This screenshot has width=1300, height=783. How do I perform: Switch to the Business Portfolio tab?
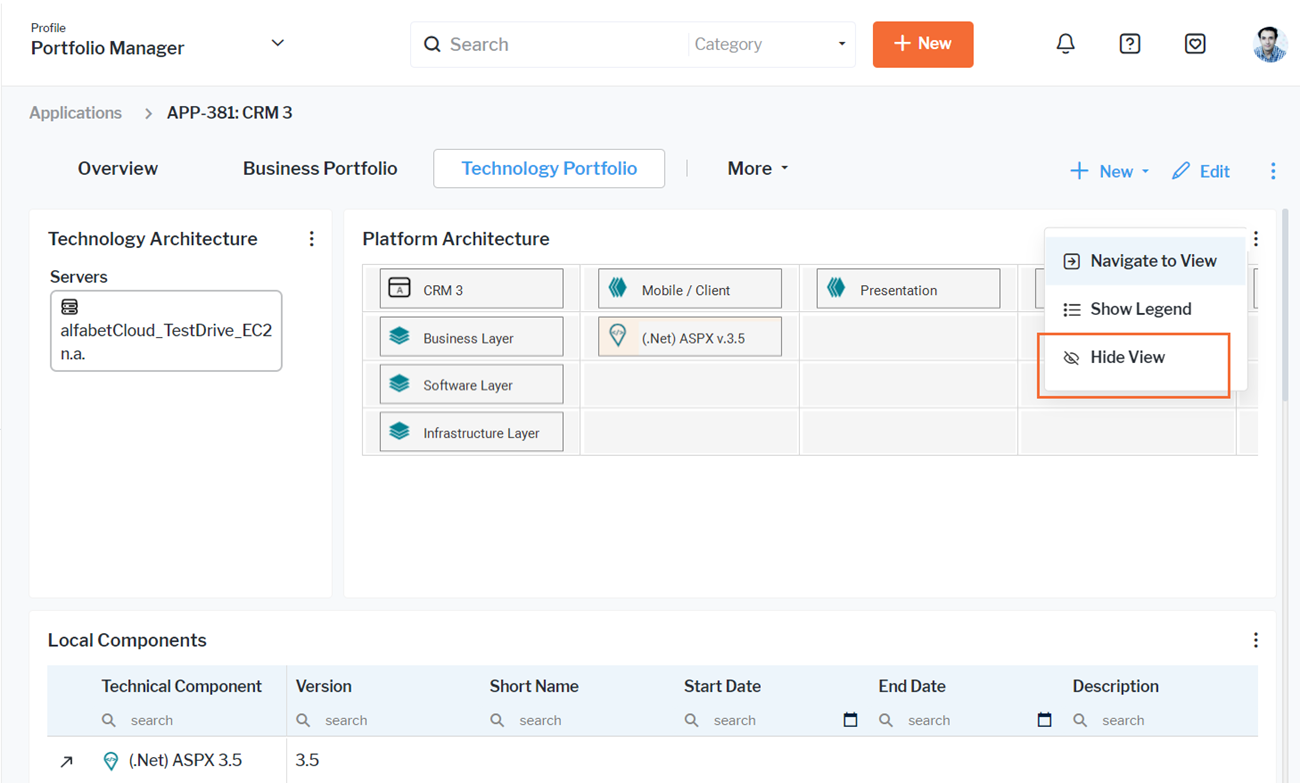[x=320, y=169]
